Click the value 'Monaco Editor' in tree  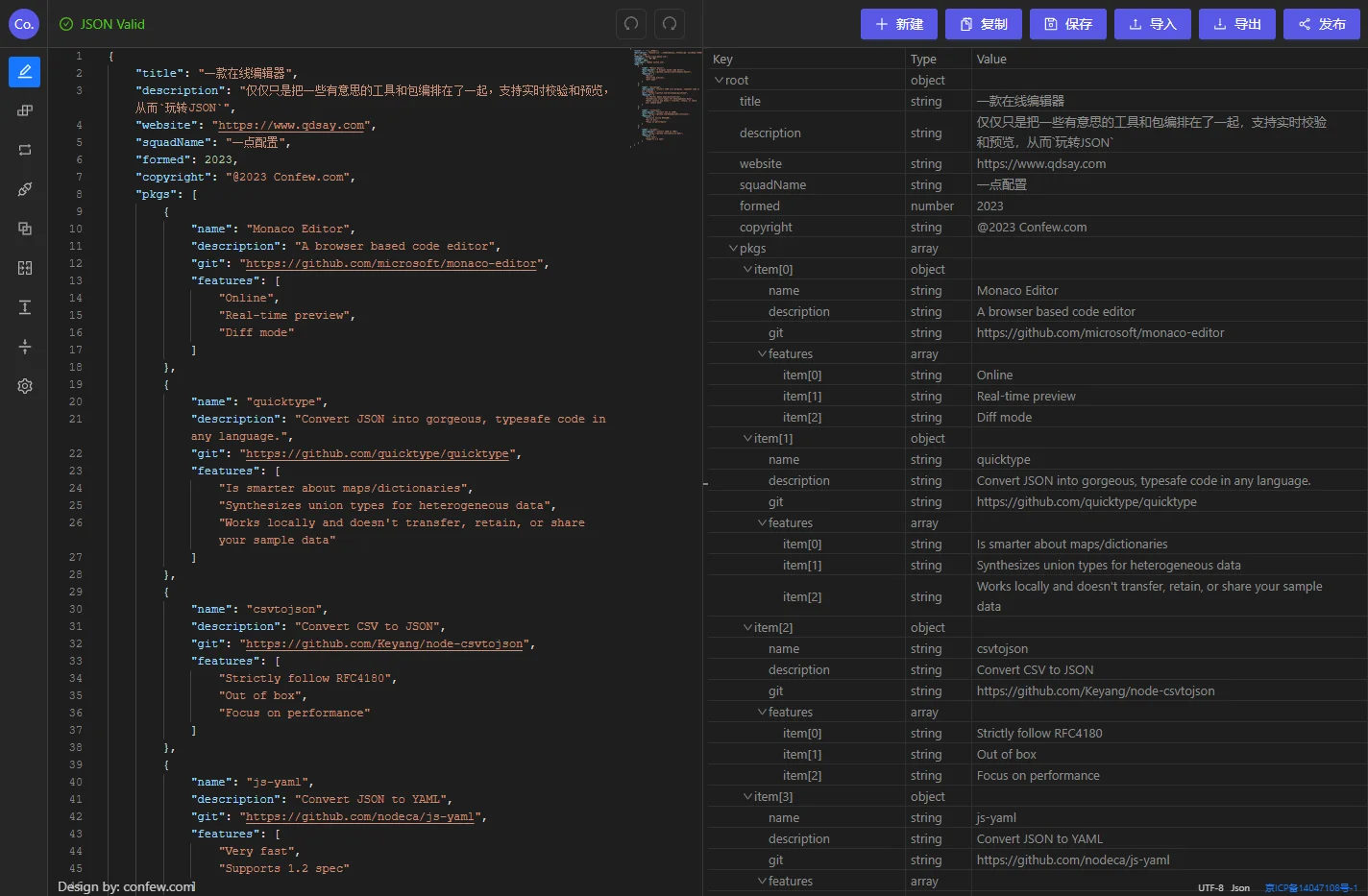click(1017, 290)
